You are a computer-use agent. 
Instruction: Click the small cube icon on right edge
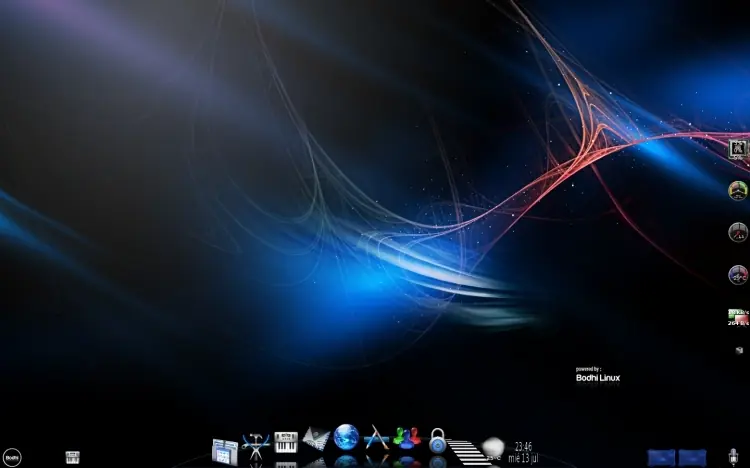point(739,351)
